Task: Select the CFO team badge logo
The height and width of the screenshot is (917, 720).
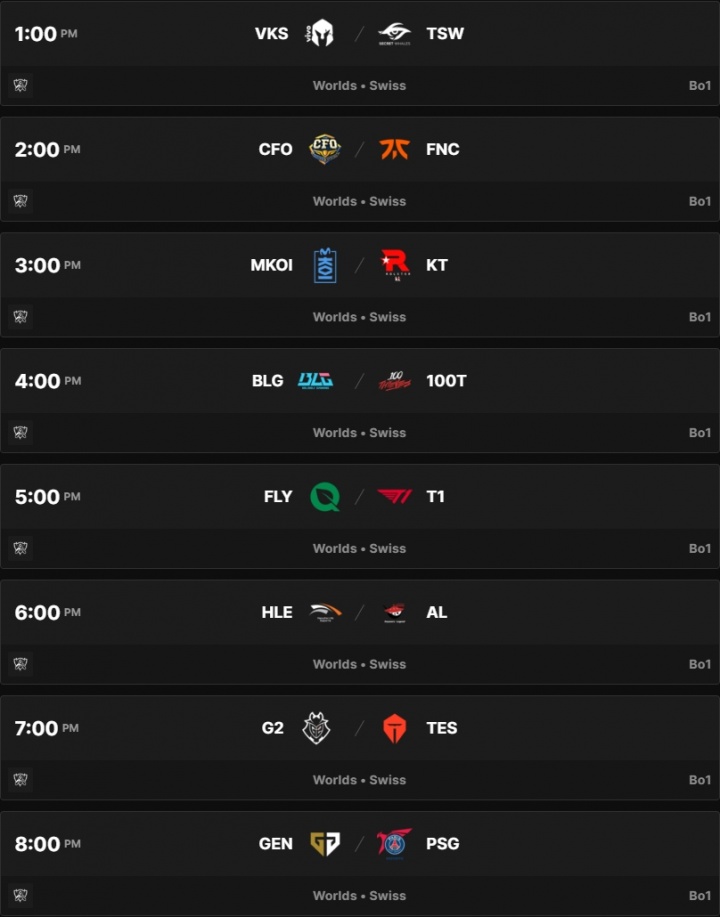Action: click(x=324, y=149)
